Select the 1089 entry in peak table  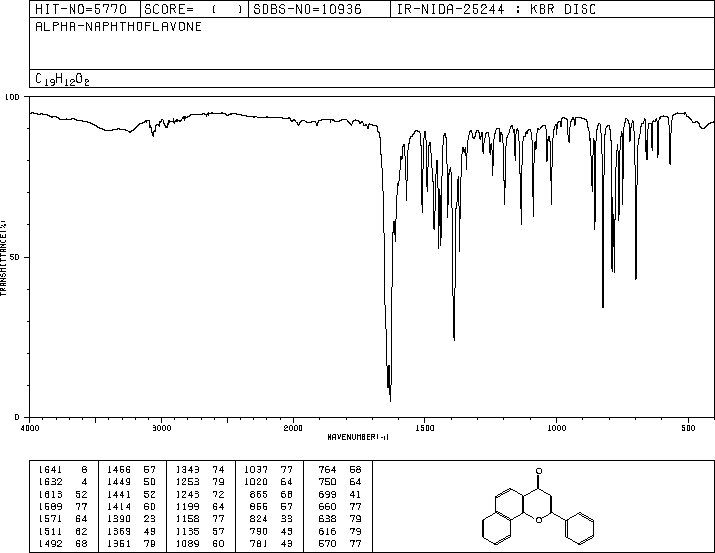click(200, 543)
